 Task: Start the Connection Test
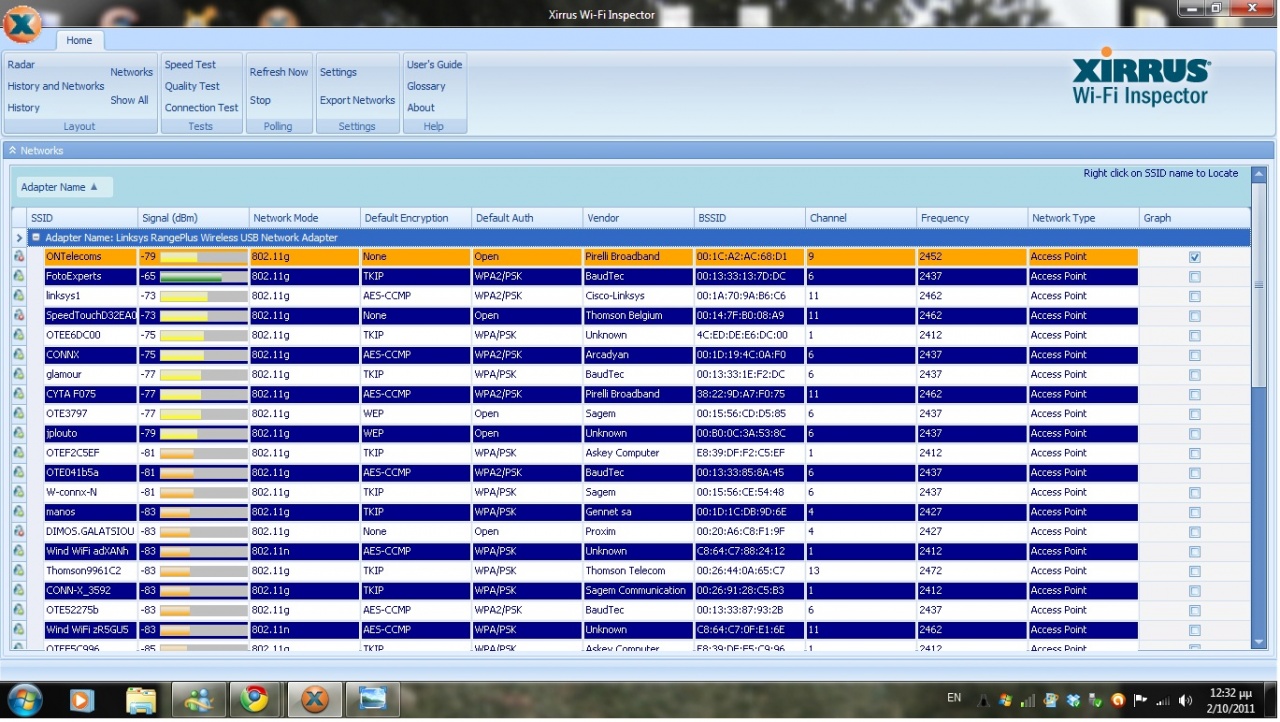click(201, 108)
